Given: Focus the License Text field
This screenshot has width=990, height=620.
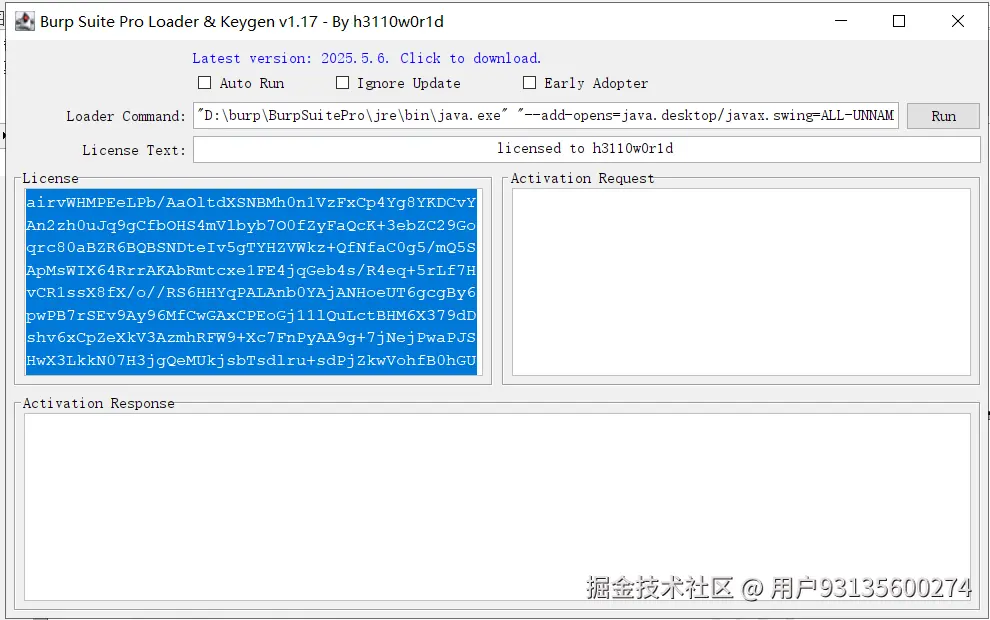Looking at the screenshot, I should [587, 150].
